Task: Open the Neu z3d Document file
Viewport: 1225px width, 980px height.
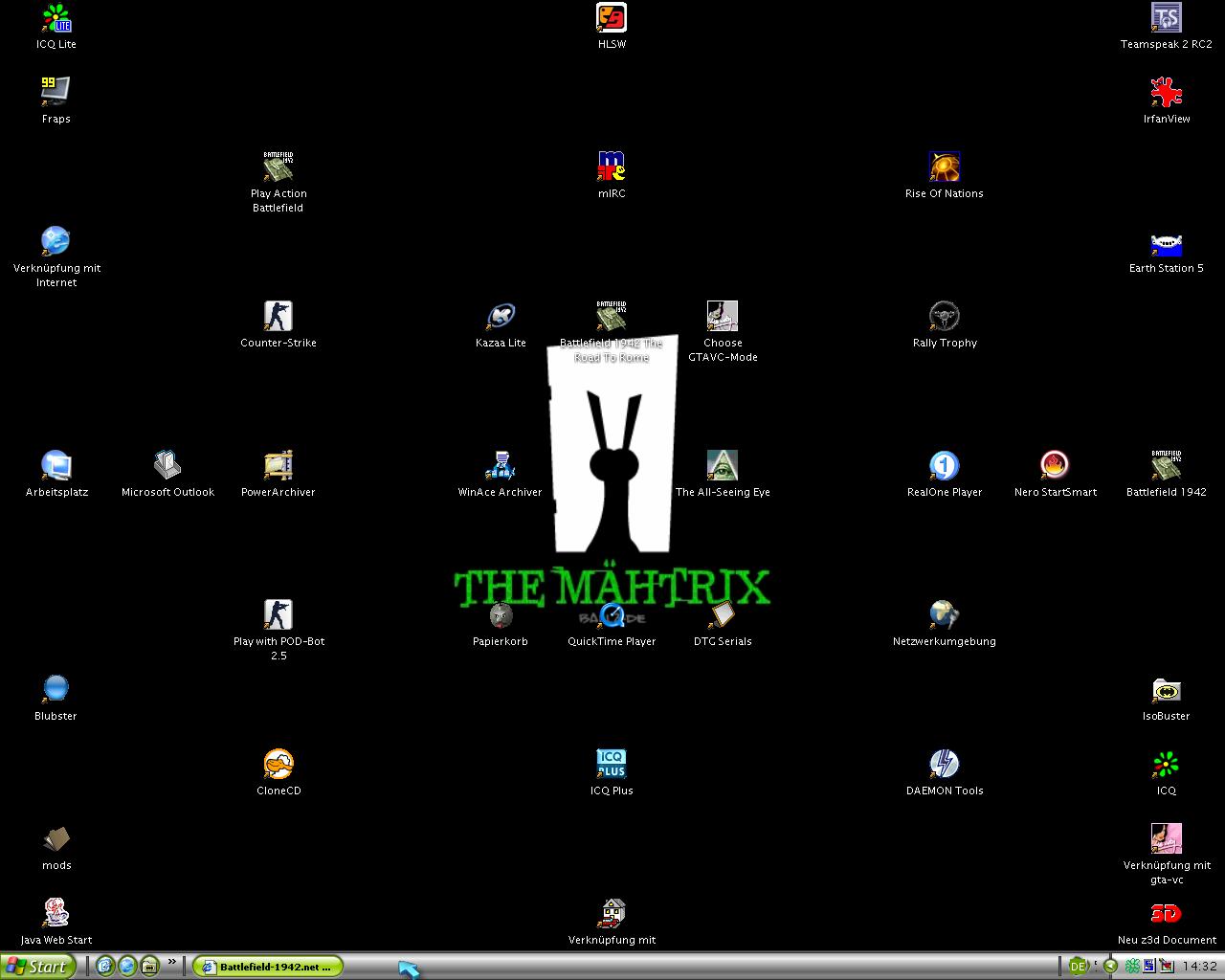Action: 1166,922
